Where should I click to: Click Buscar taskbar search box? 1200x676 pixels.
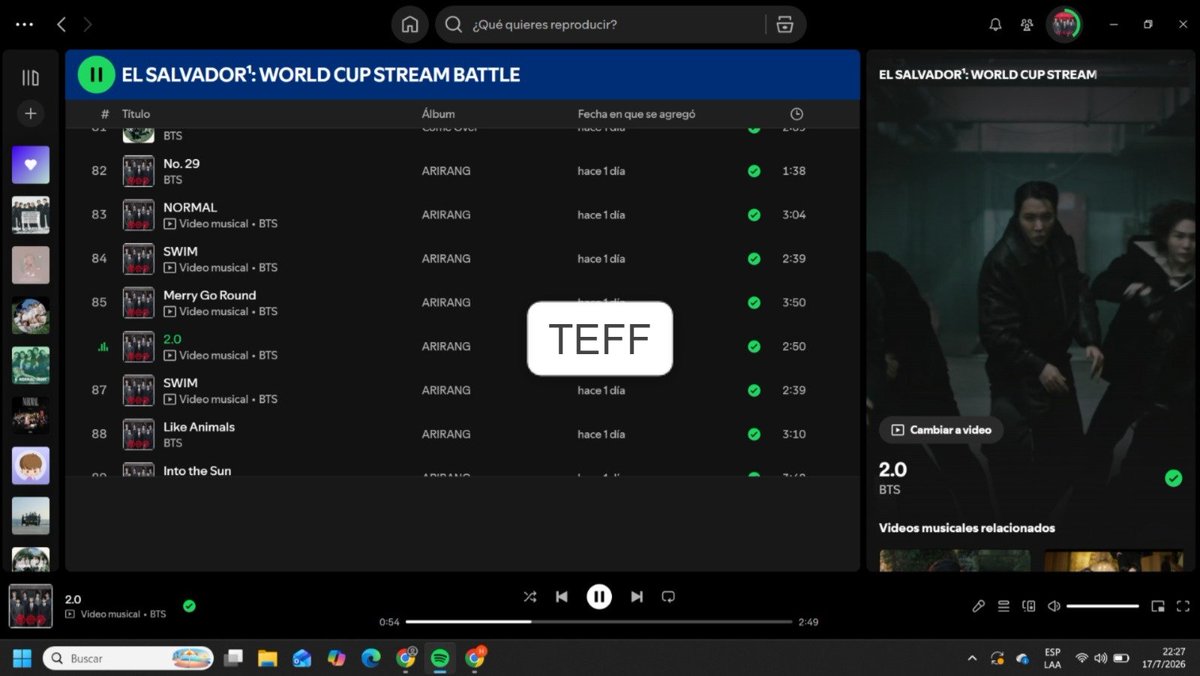[129, 658]
